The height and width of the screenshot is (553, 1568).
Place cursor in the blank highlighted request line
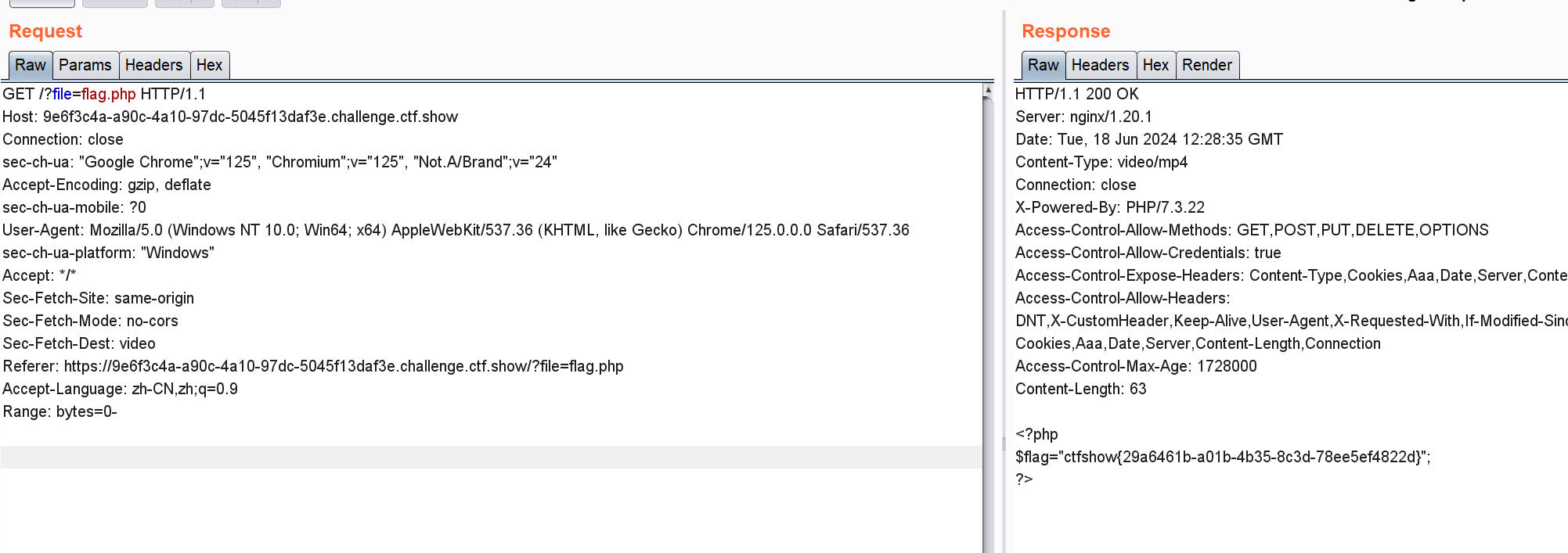point(492,457)
